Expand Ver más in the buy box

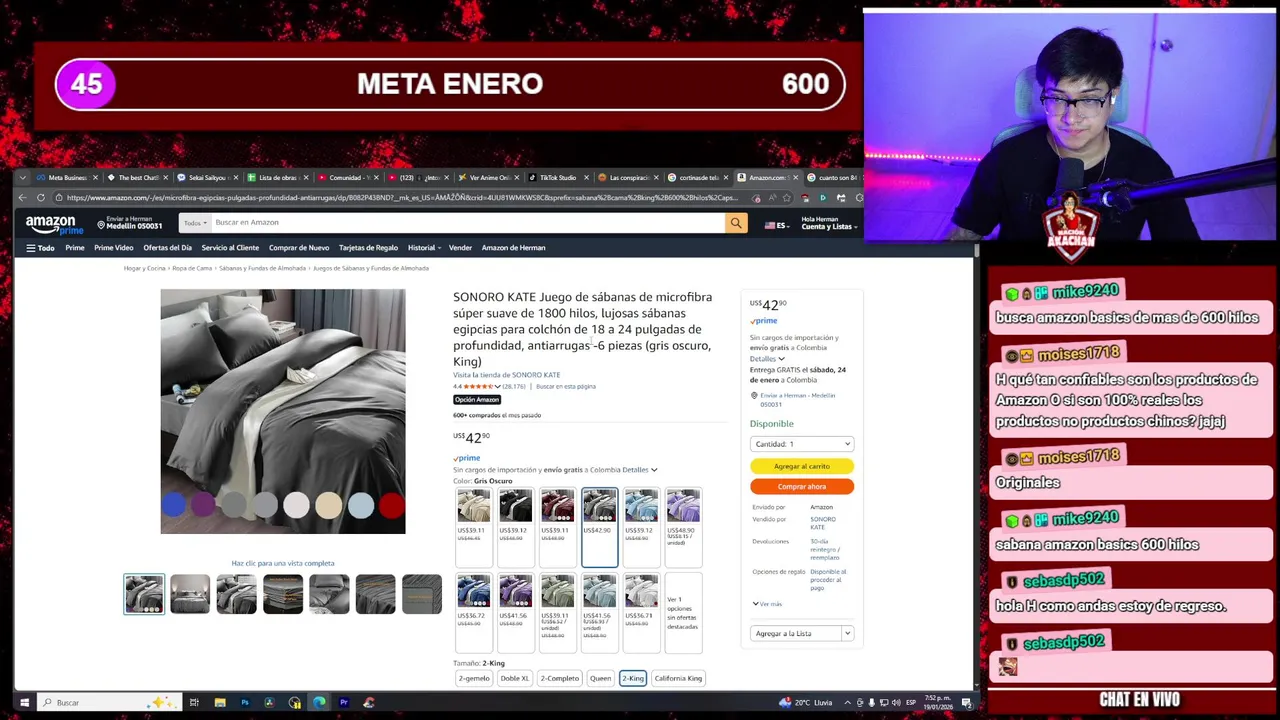tap(767, 604)
